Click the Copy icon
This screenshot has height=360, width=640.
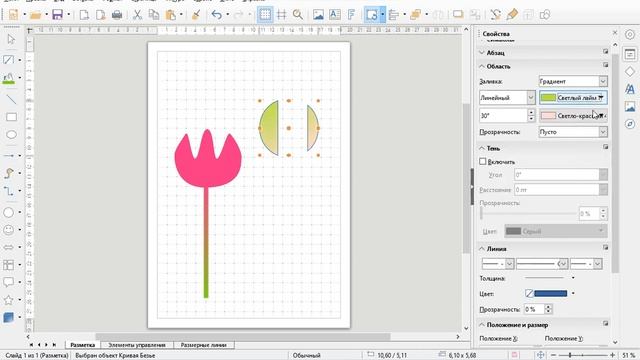154,15
